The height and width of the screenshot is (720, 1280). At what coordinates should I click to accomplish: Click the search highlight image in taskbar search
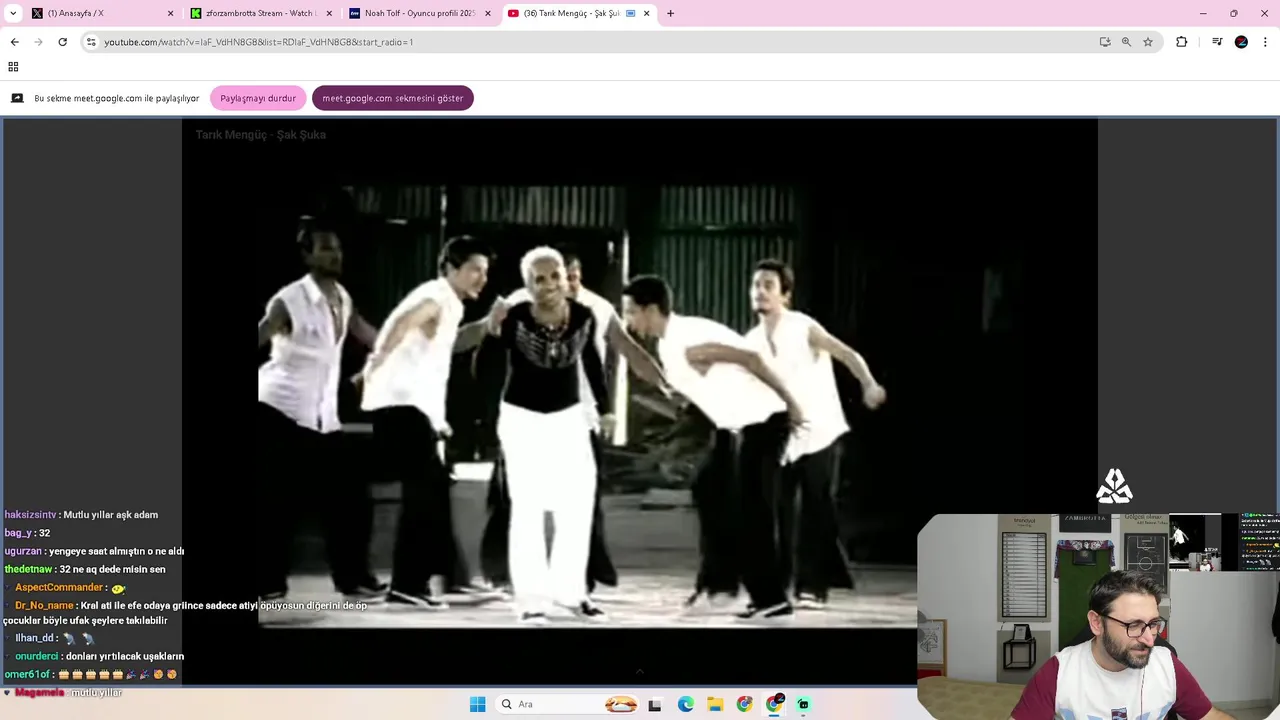tap(621, 704)
